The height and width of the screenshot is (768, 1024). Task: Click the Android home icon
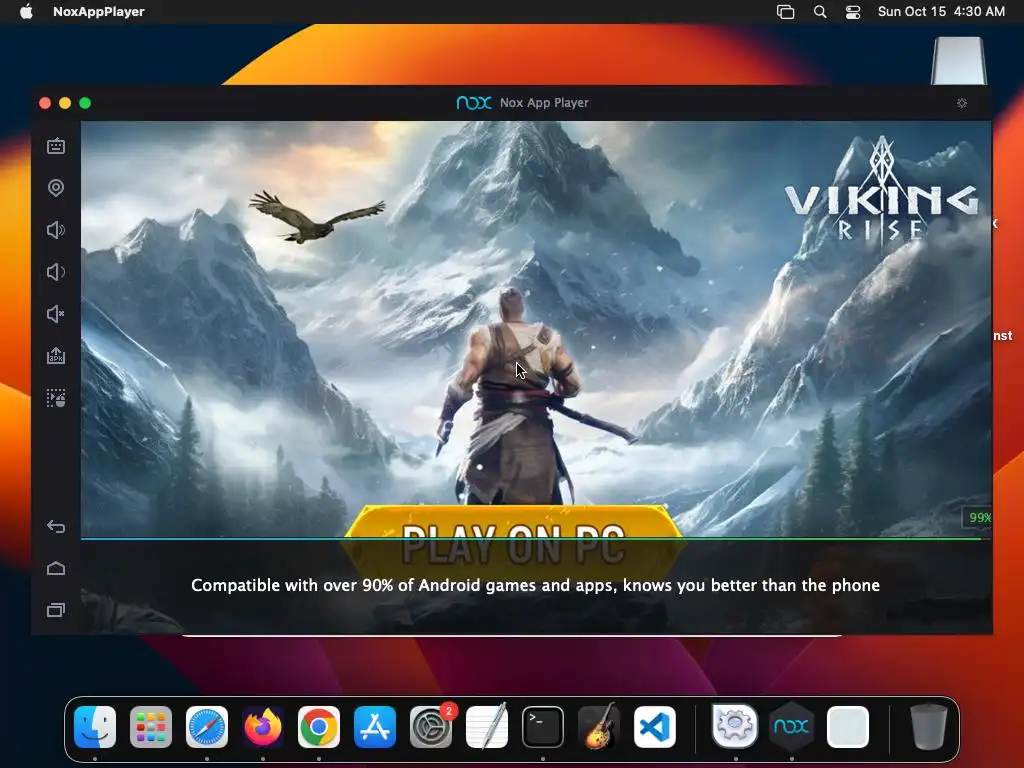(x=56, y=568)
